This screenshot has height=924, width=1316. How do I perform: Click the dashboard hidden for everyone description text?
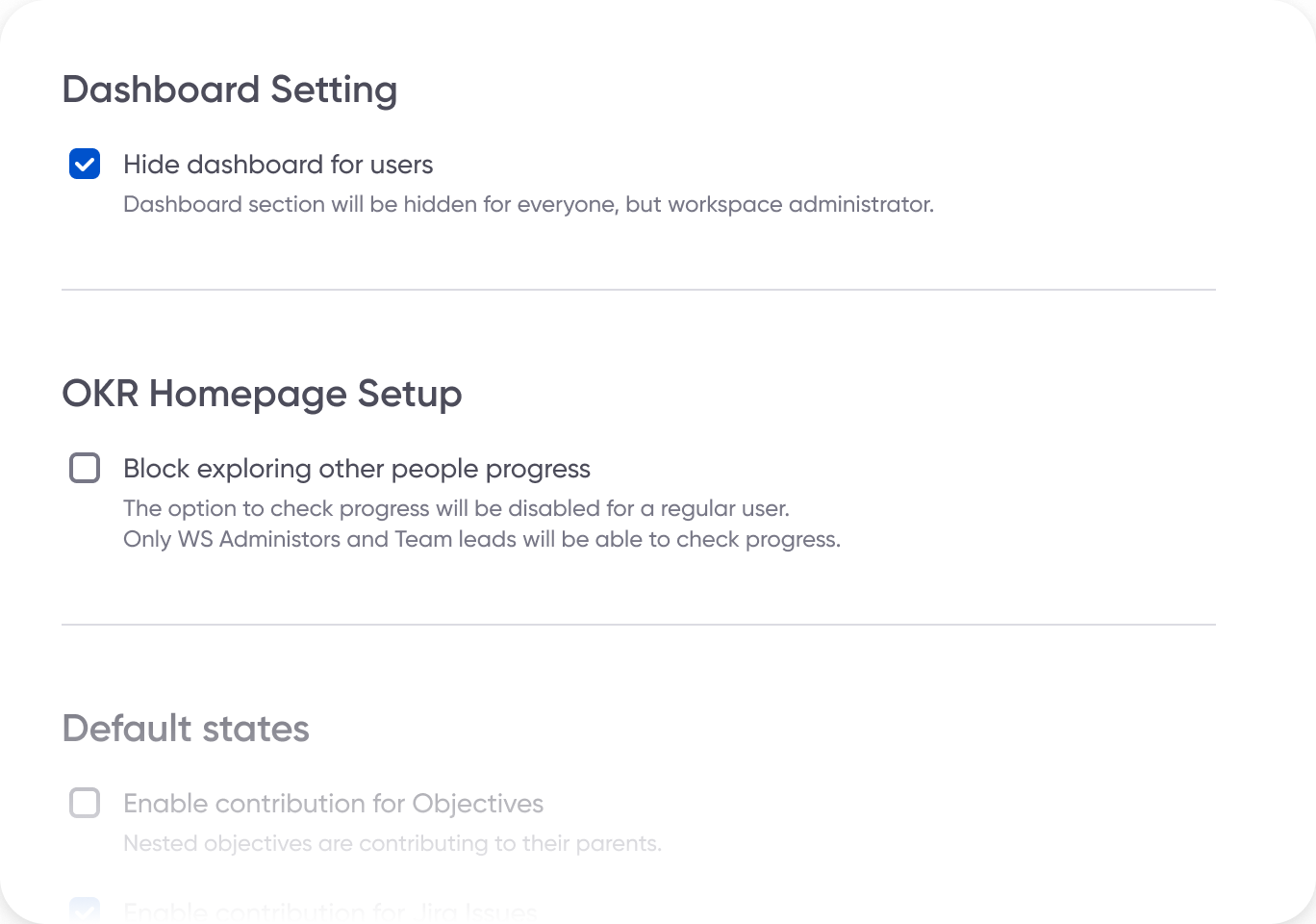click(528, 204)
